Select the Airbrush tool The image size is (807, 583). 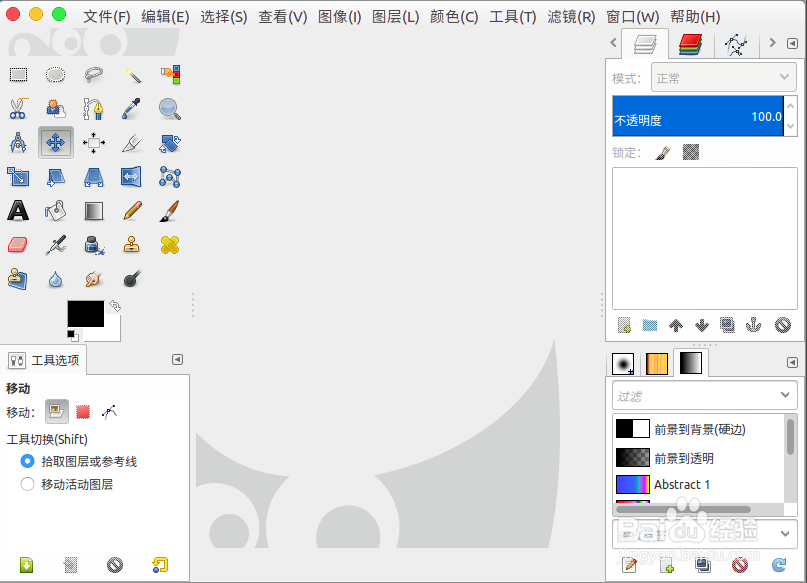(56, 245)
